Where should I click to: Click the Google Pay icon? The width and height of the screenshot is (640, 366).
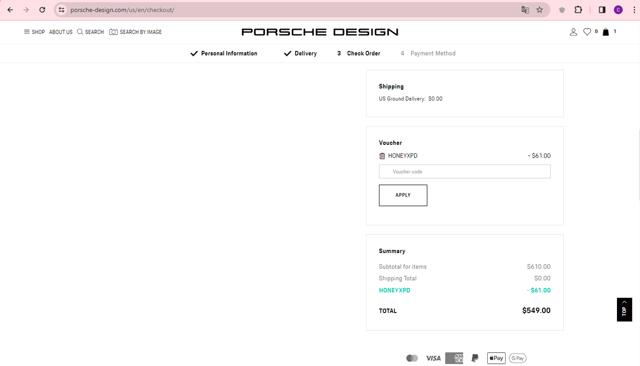coord(518,358)
